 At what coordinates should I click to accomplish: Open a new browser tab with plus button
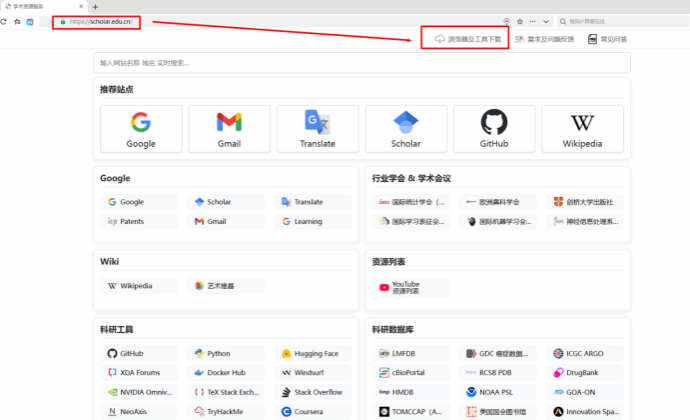point(95,7)
